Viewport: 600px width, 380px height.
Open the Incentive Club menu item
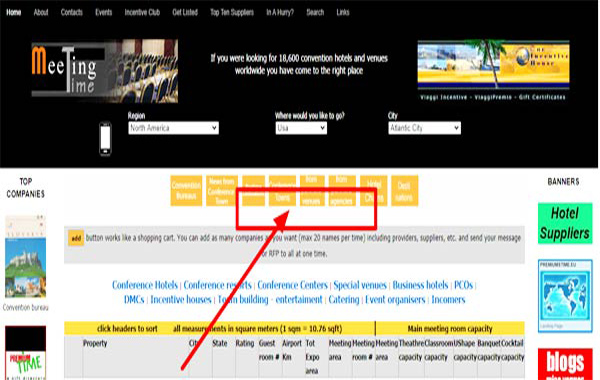(x=142, y=12)
